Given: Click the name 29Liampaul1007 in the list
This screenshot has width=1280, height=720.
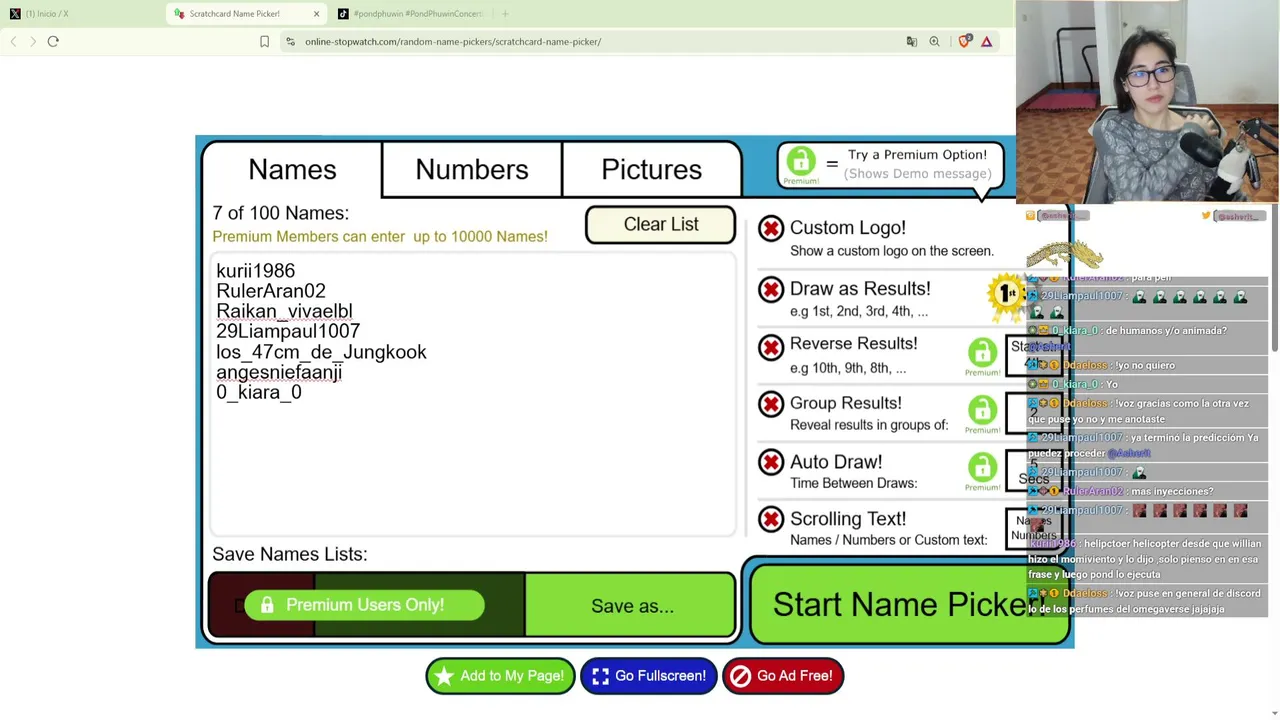Looking at the screenshot, I should point(288,331).
